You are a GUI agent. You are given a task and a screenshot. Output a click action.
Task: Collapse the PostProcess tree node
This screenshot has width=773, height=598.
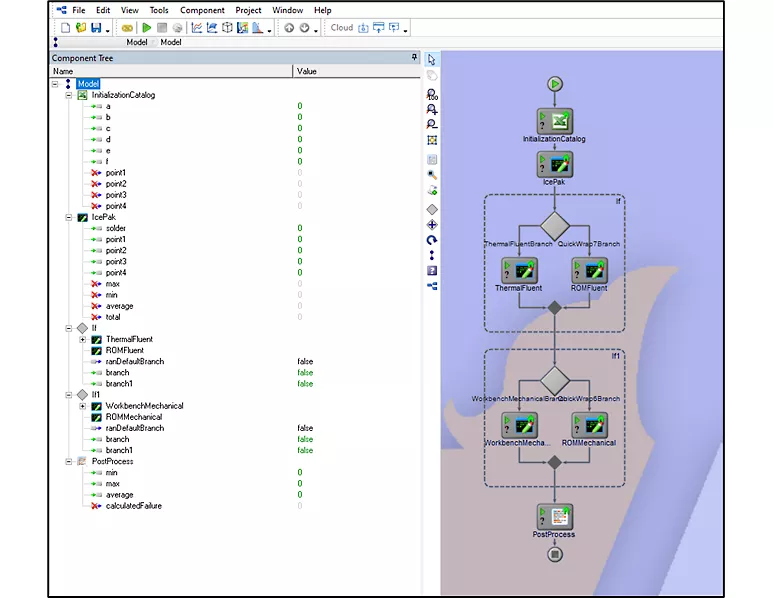(x=69, y=462)
